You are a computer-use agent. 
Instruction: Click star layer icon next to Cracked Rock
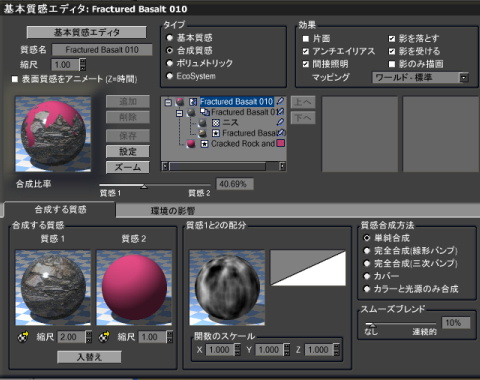click(204, 144)
